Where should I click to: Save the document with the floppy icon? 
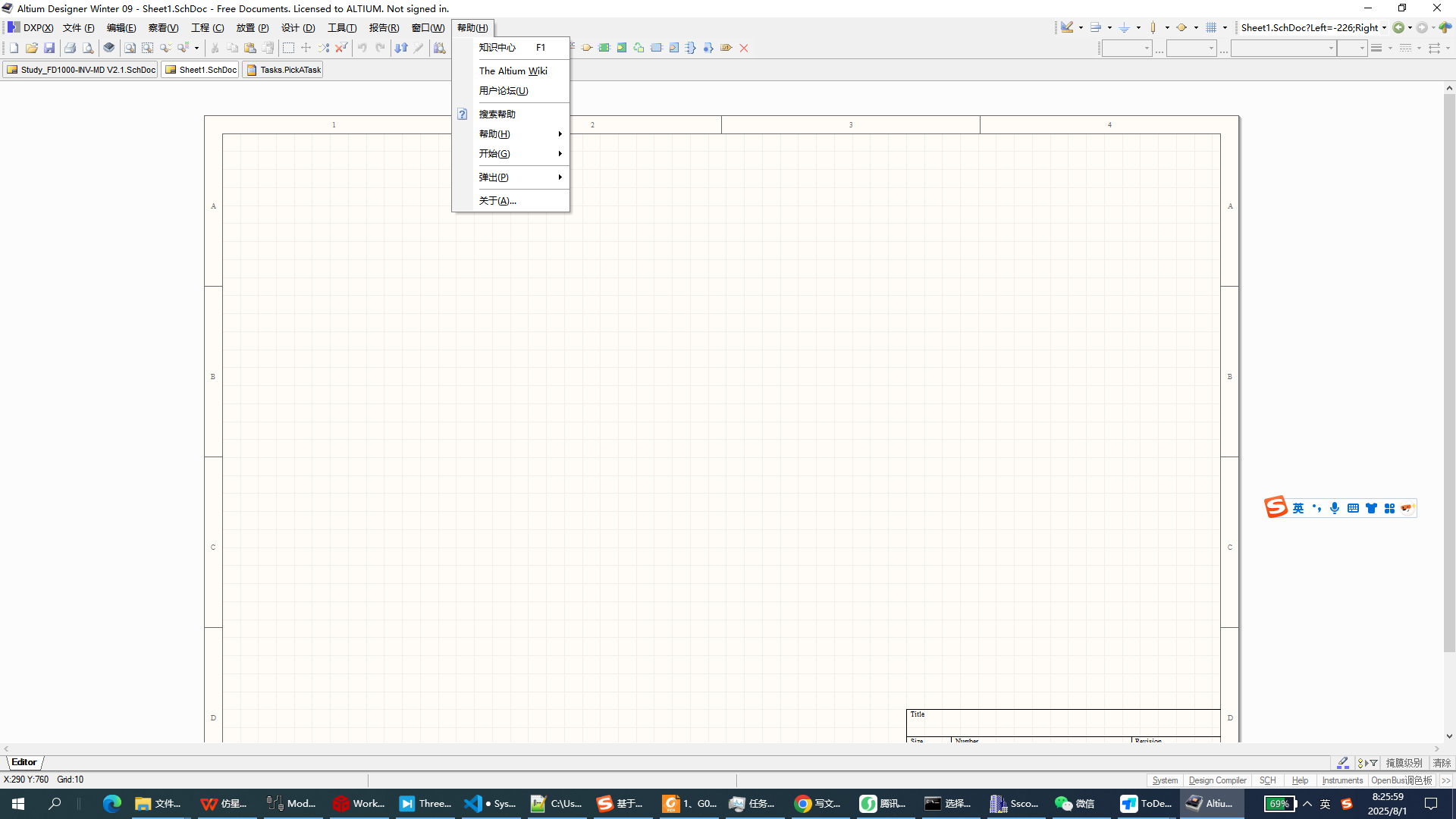click(x=49, y=48)
